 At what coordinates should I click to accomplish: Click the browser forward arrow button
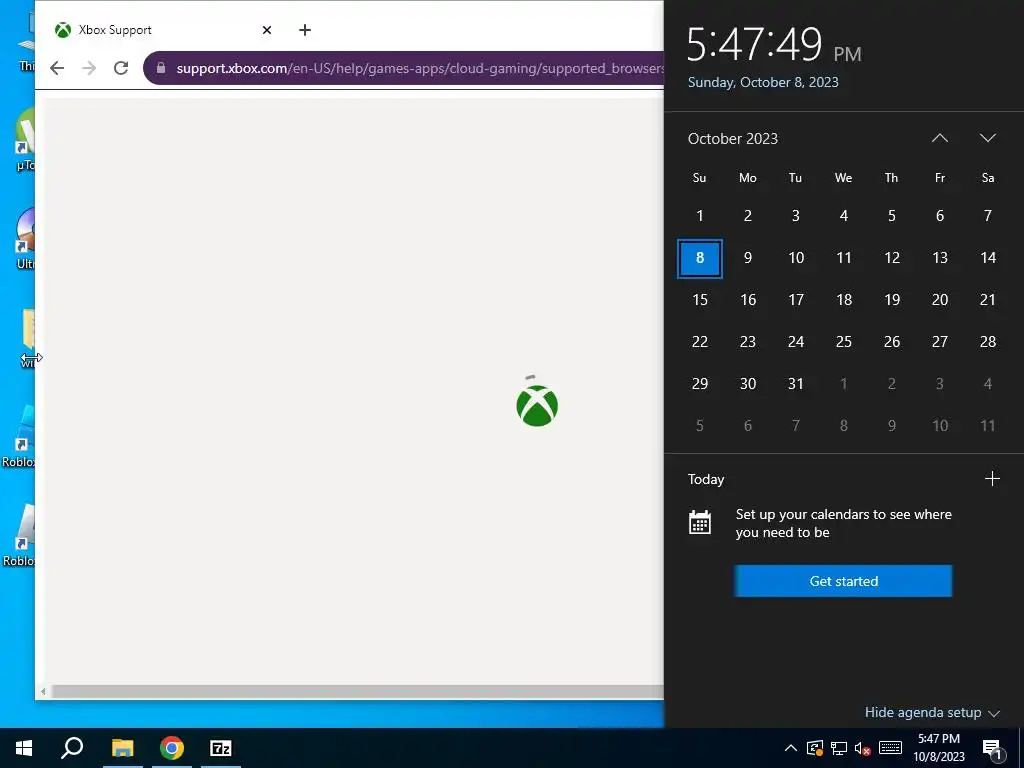point(89,68)
